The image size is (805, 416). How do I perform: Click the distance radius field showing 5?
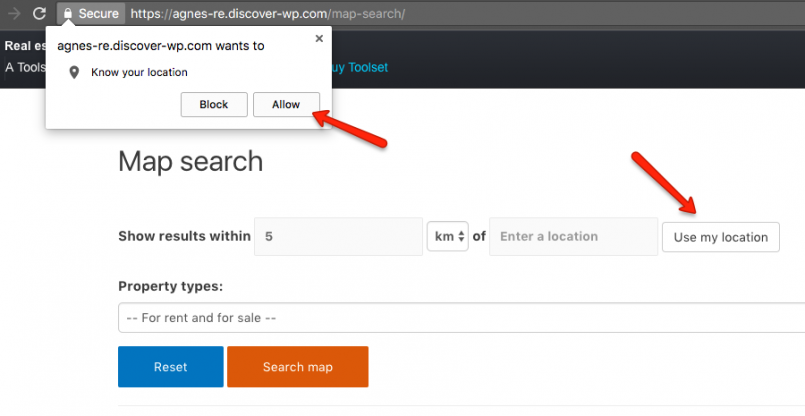click(x=338, y=236)
